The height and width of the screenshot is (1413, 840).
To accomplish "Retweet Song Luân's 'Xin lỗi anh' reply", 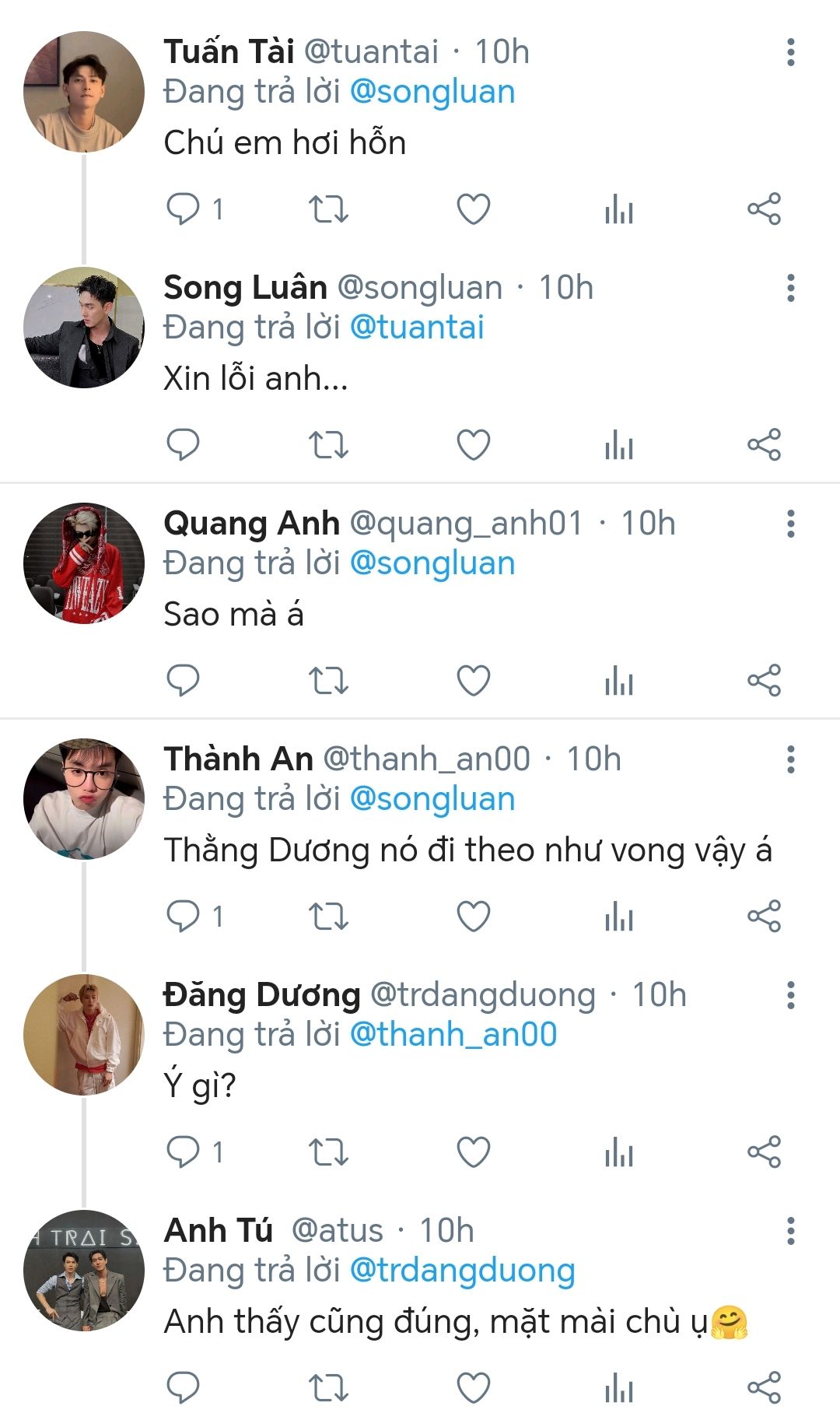I will [328, 445].
